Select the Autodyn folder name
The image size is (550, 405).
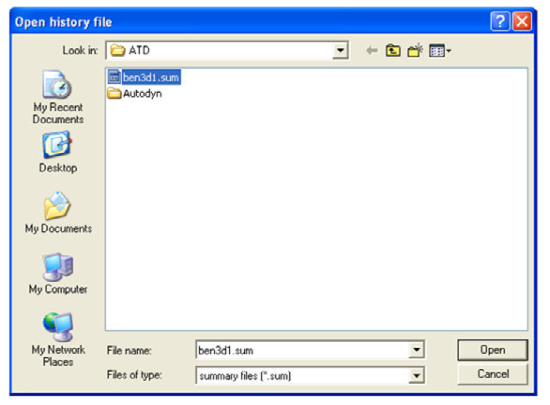tap(142, 94)
